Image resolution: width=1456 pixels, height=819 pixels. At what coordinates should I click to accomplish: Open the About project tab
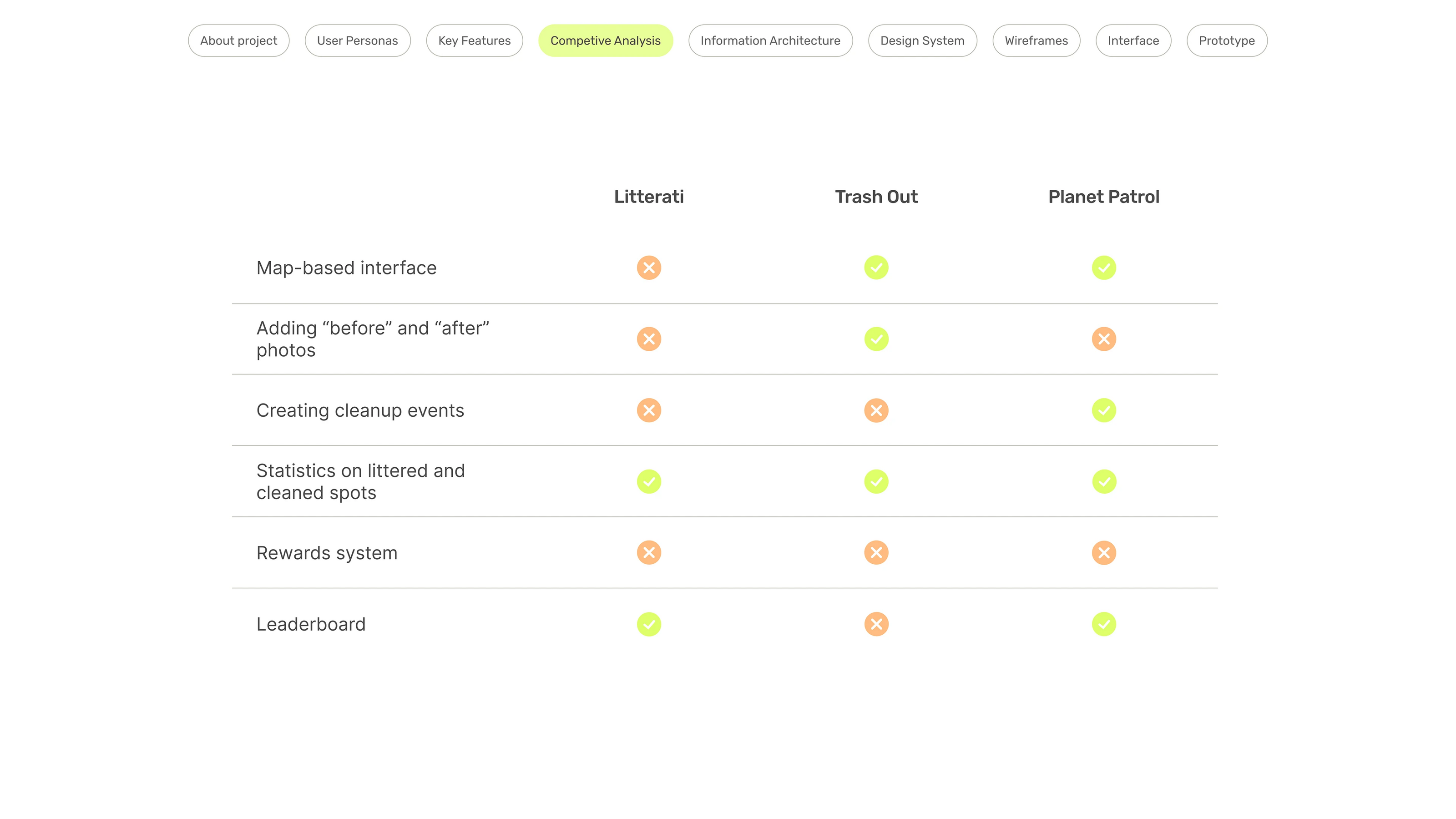238,40
